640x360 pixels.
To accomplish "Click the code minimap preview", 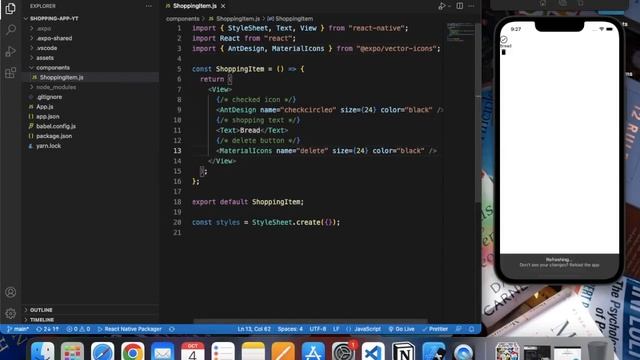I will tap(459, 33).
